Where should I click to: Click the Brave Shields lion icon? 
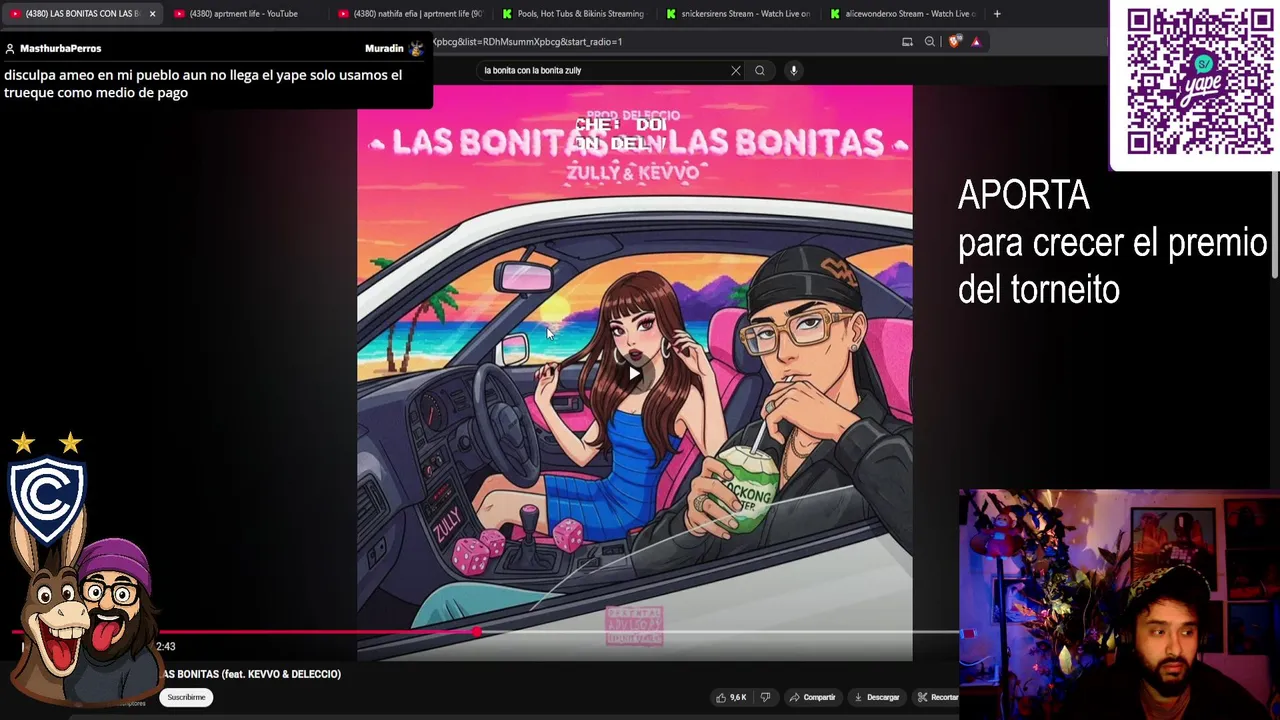point(954,42)
